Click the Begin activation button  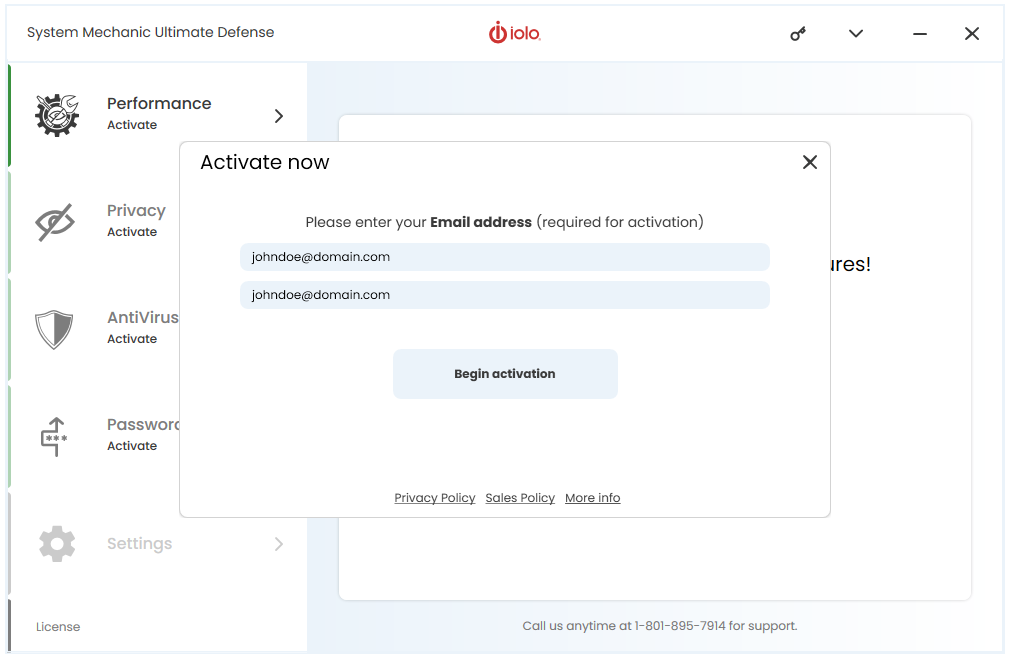pos(505,374)
